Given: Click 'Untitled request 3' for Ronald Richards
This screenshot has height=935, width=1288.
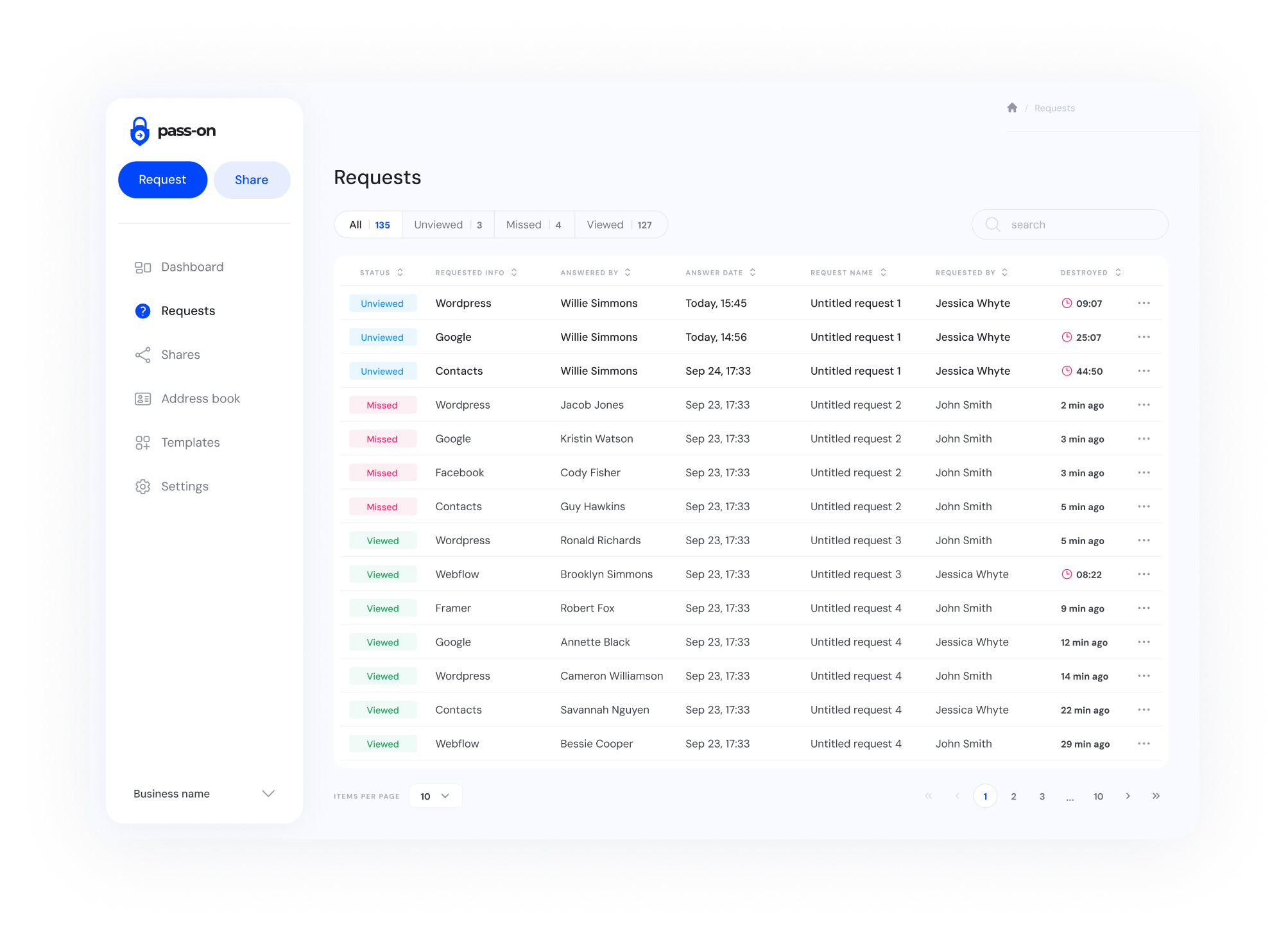Looking at the screenshot, I should click(855, 540).
